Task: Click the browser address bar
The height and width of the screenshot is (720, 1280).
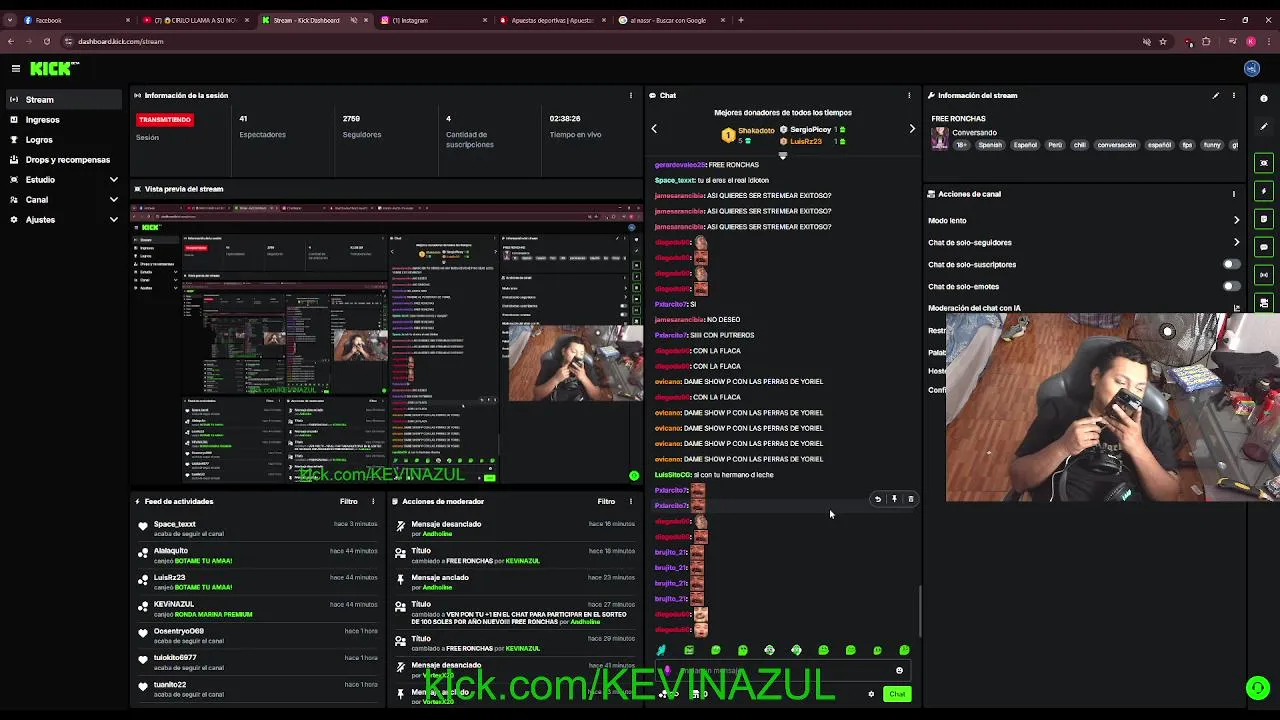Action: pyautogui.click(x=600, y=41)
